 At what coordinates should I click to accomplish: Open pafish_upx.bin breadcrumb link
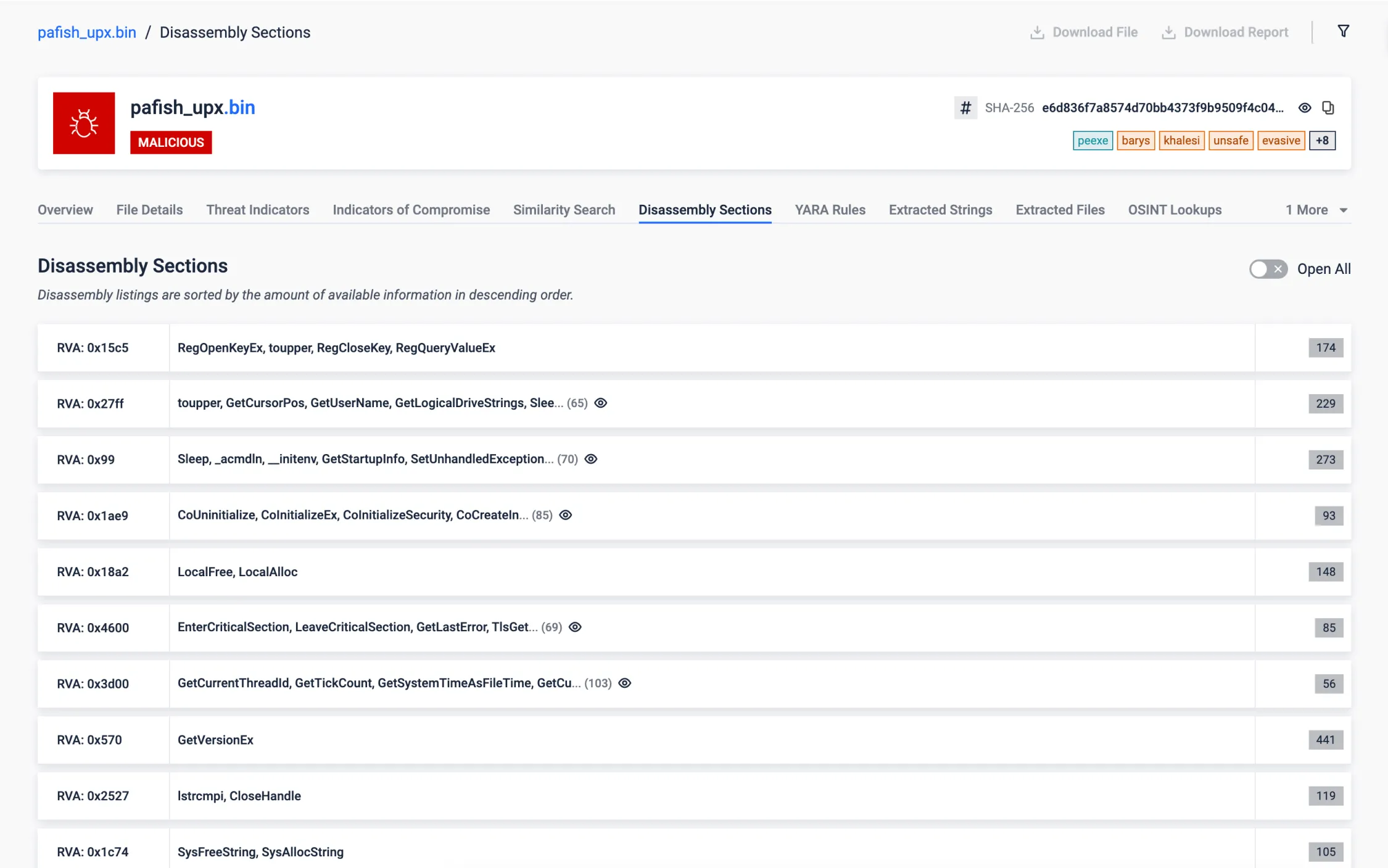click(87, 33)
